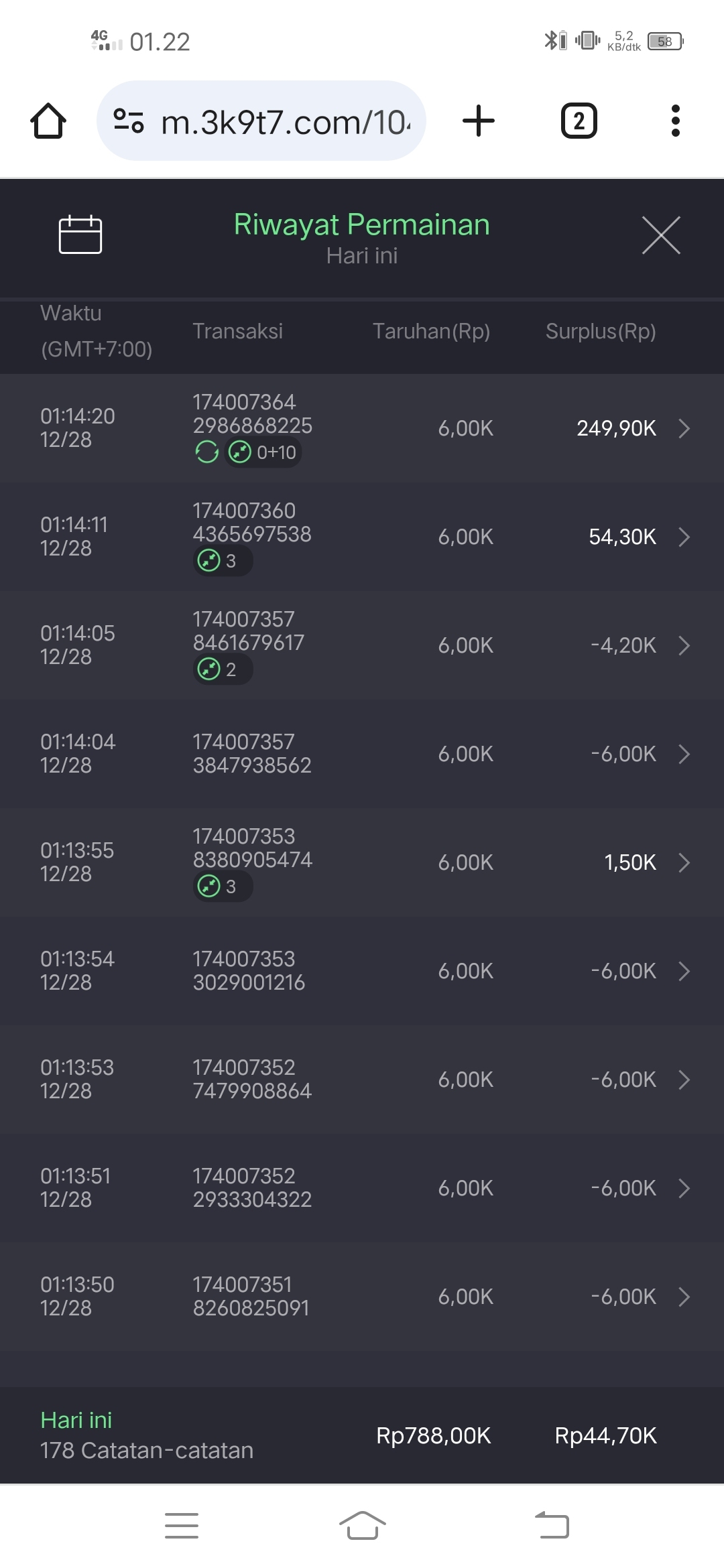The height and width of the screenshot is (1568, 724).
Task: Tap the site settings icon in address bar
Action: (129, 121)
